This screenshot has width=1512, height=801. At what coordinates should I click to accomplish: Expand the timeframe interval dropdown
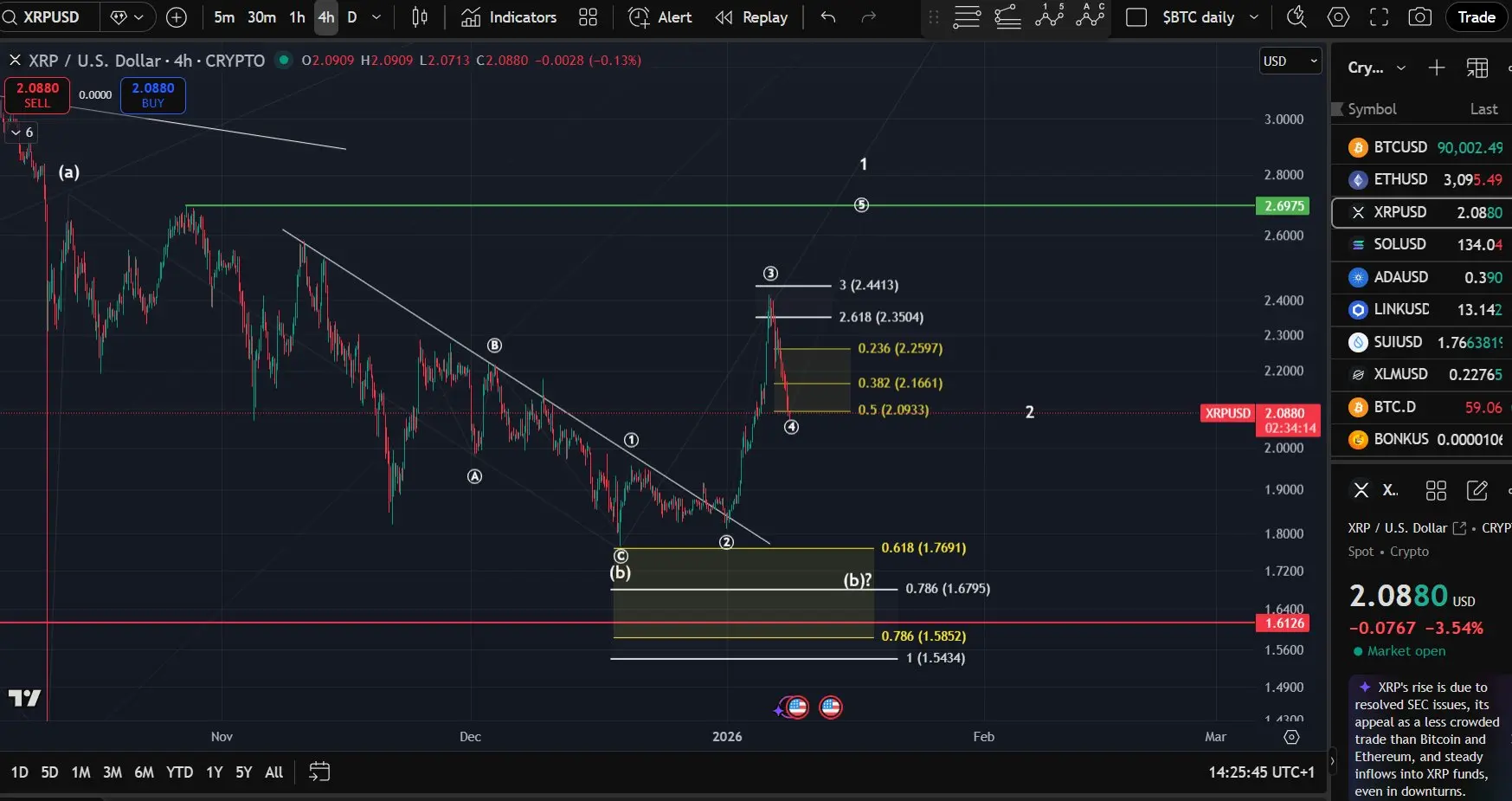click(x=376, y=17)
